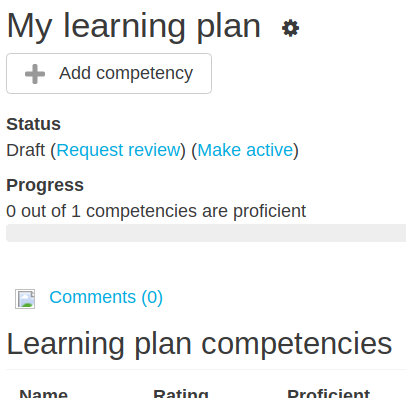The width and height of the screenshot is (406, 398).
Task: Click the word 'proficient' in the progress summary
Action: [x=269, y=212]
